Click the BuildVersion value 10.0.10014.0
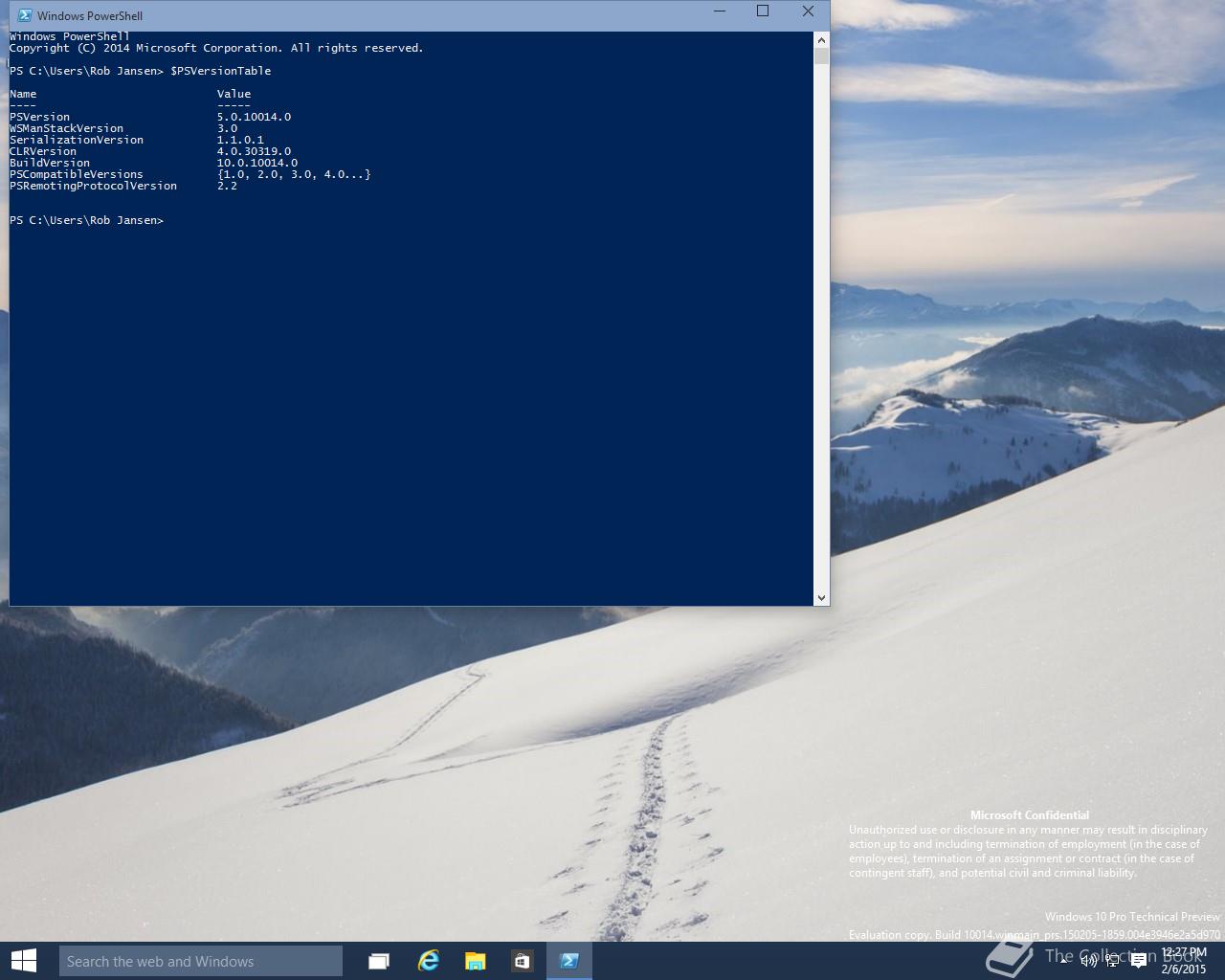 click(x=257, y=163)
